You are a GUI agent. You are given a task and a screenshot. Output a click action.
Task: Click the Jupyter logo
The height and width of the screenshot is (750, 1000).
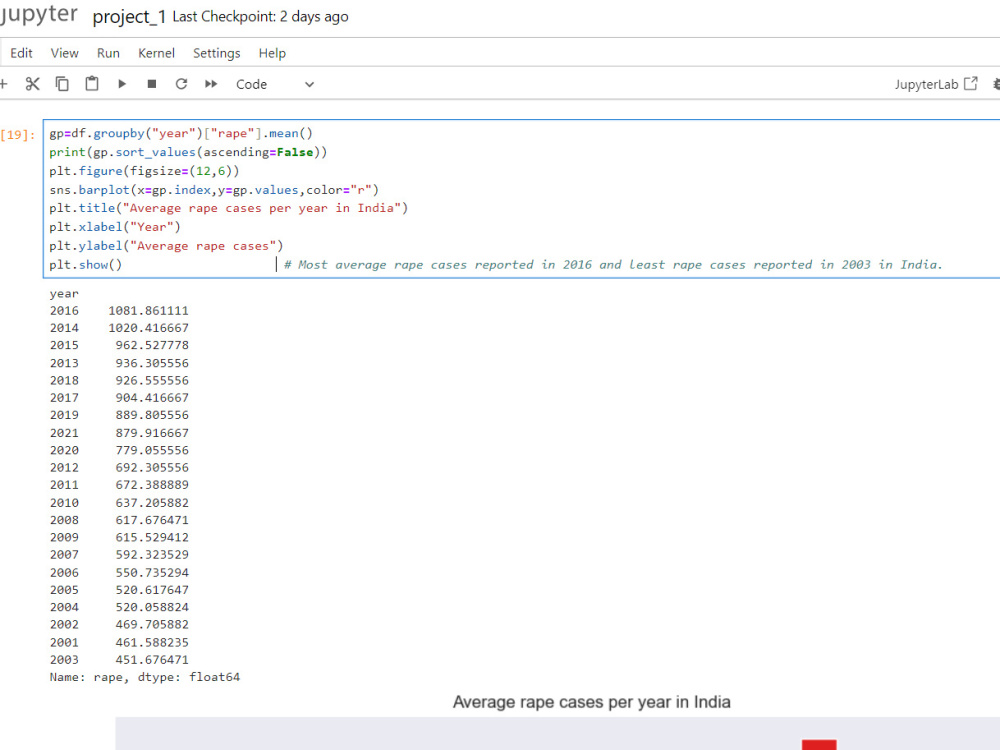38,14
